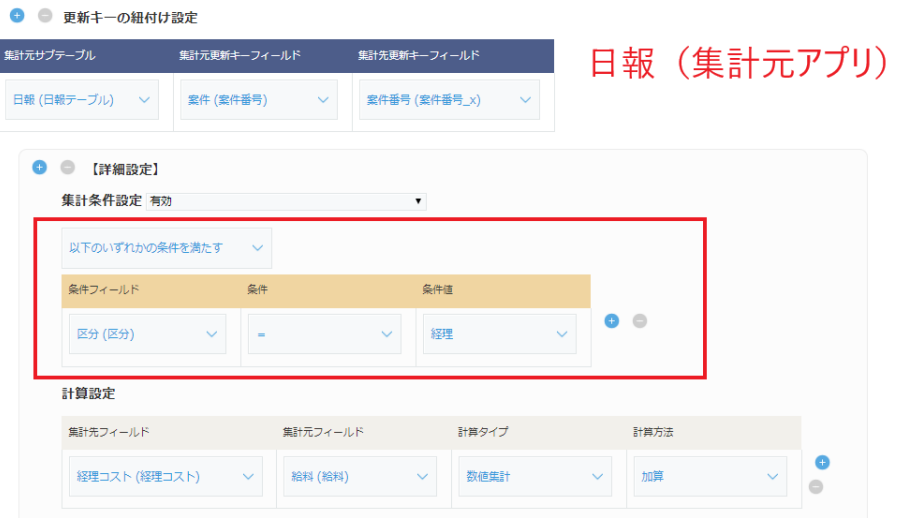Click the 計算方法 column header
Image resolution: width=904 pixels, height=518 pixels.
click(x=653, y=432)
